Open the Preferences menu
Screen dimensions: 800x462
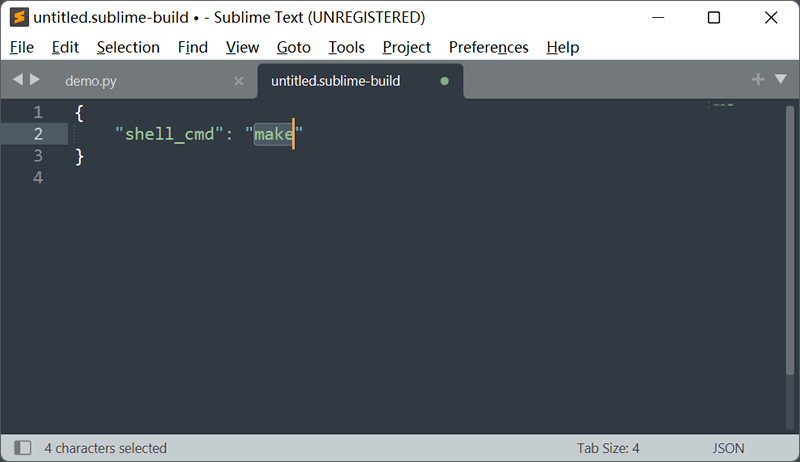[x=488, y=47]
